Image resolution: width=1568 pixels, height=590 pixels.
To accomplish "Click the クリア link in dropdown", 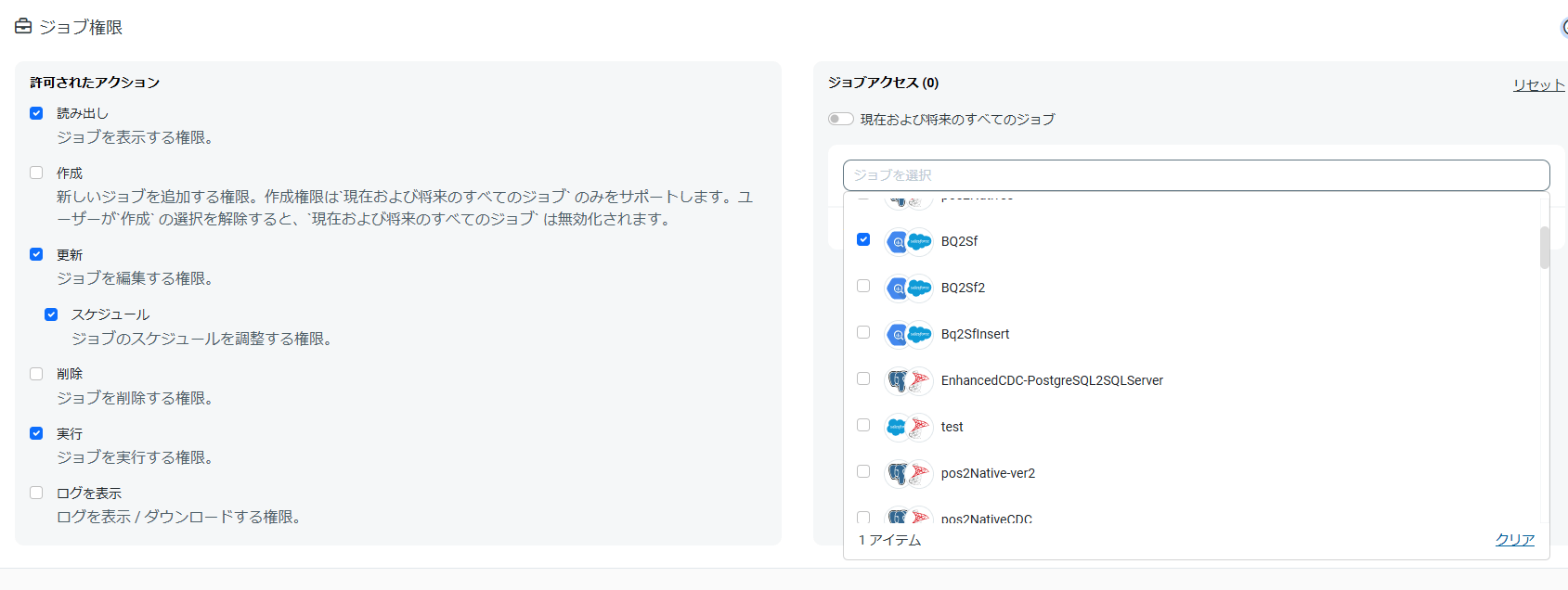I will click(1515, 540).
